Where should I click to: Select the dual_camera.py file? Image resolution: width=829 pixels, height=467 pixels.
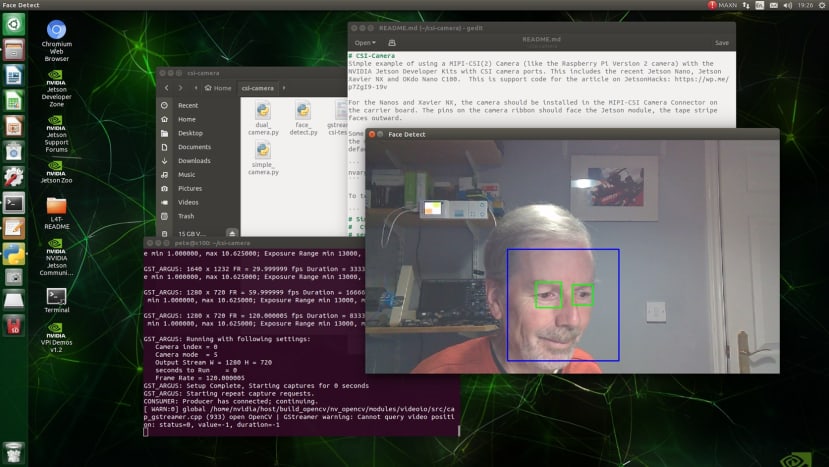[x=263, y=118]
